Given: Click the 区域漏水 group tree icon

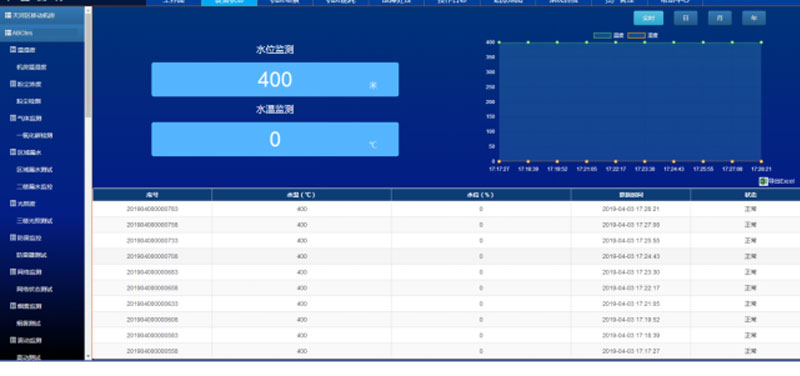Looking at the screenshot, I should point(13,152).
